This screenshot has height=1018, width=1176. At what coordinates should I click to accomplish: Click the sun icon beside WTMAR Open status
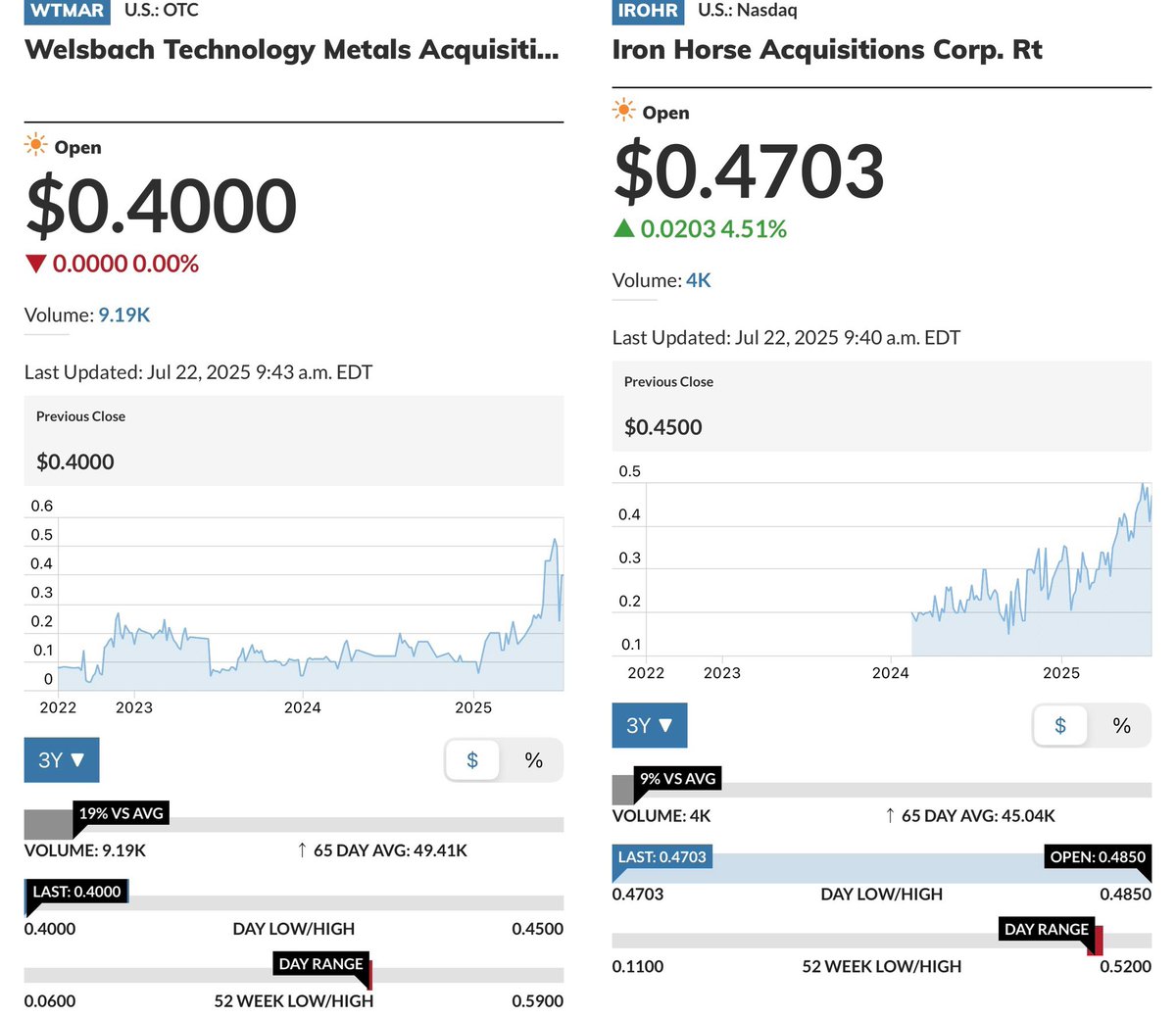[36, 146]
